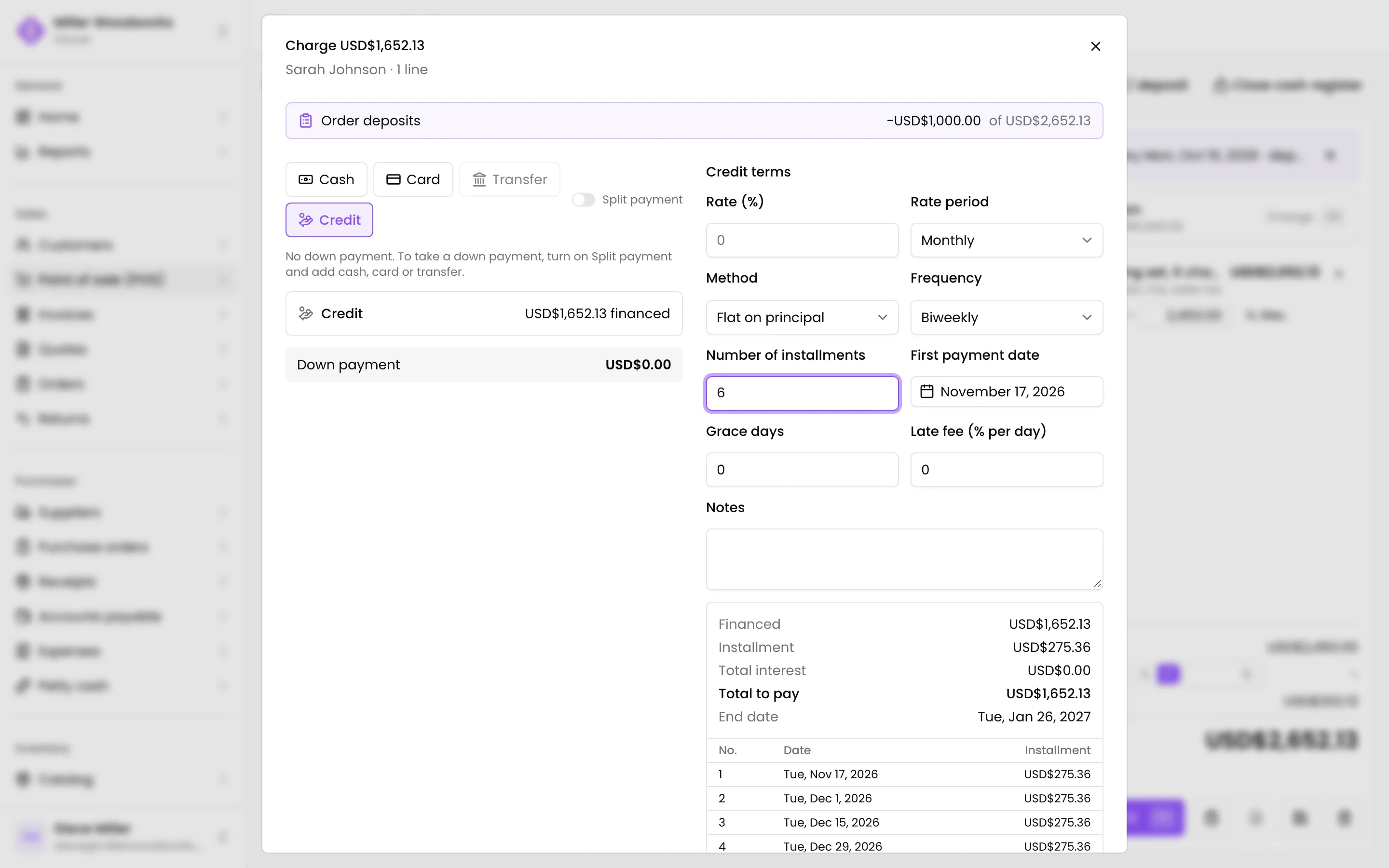Screen dimensions: 1389x868
Task: Click installment row 'Tue, Dec 15, 2026'
Action: click(x=904, y=823)
